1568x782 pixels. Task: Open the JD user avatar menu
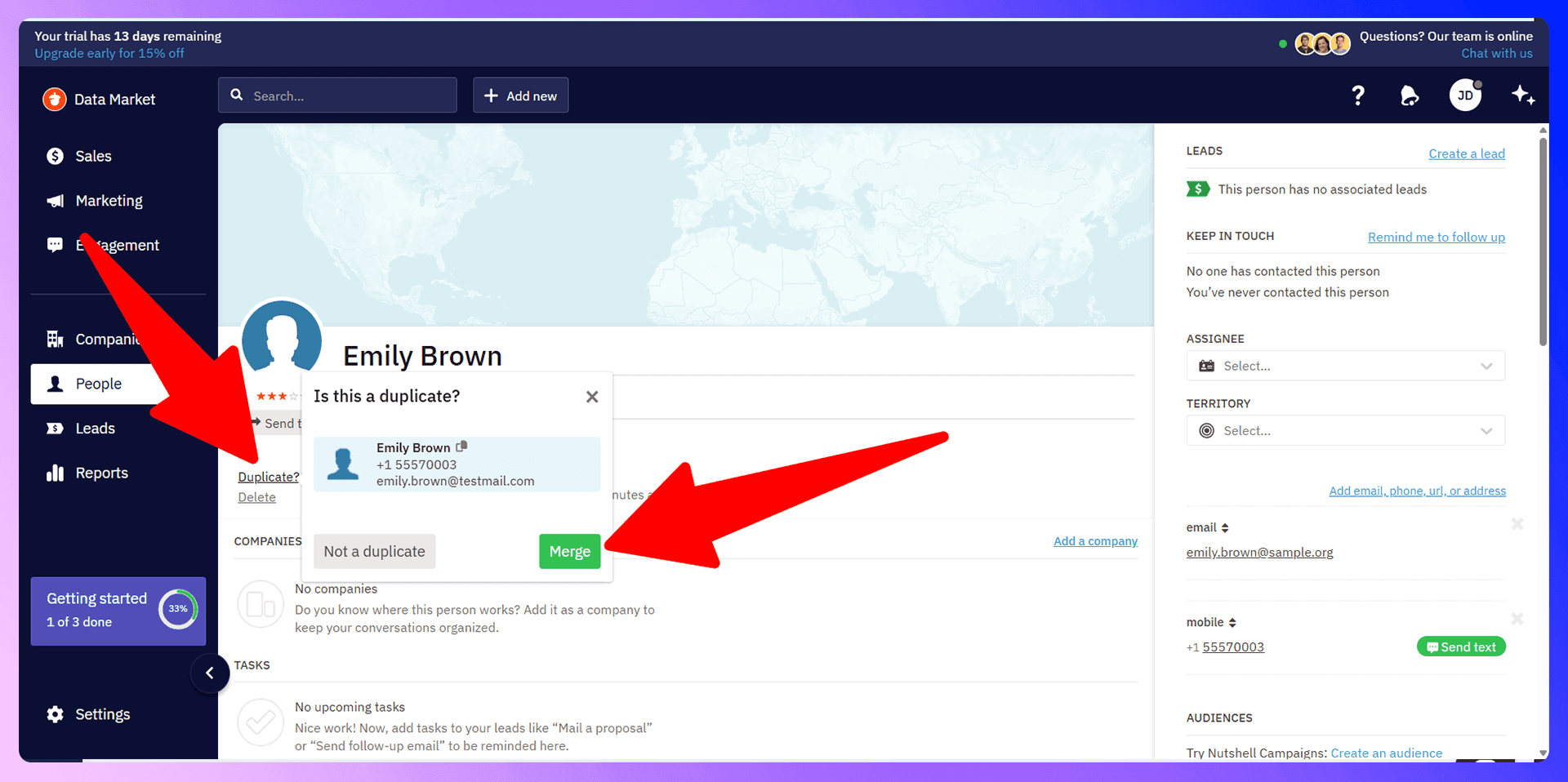point(1465,96)
